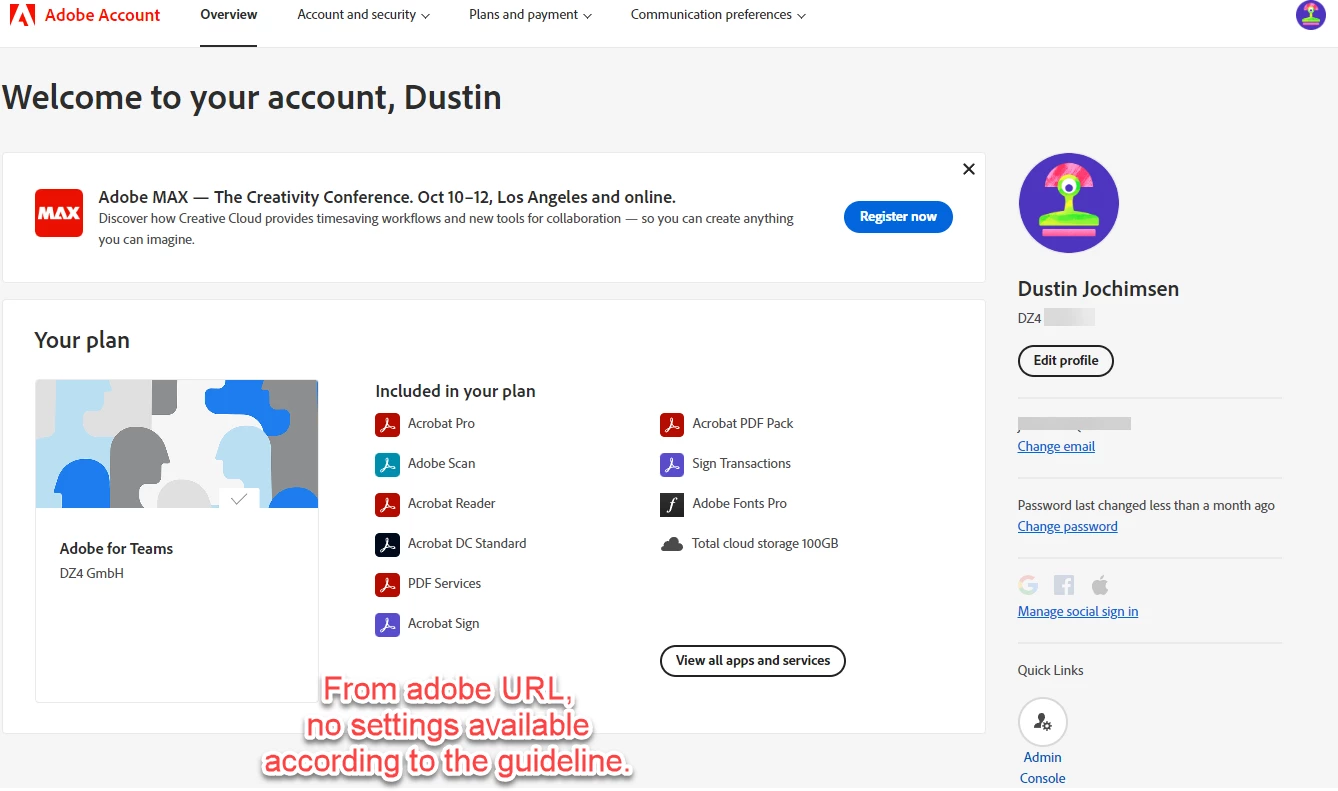Click the Google social sign-in icon
This screenshot has width=1338, height=791.
coord(1028,585)
